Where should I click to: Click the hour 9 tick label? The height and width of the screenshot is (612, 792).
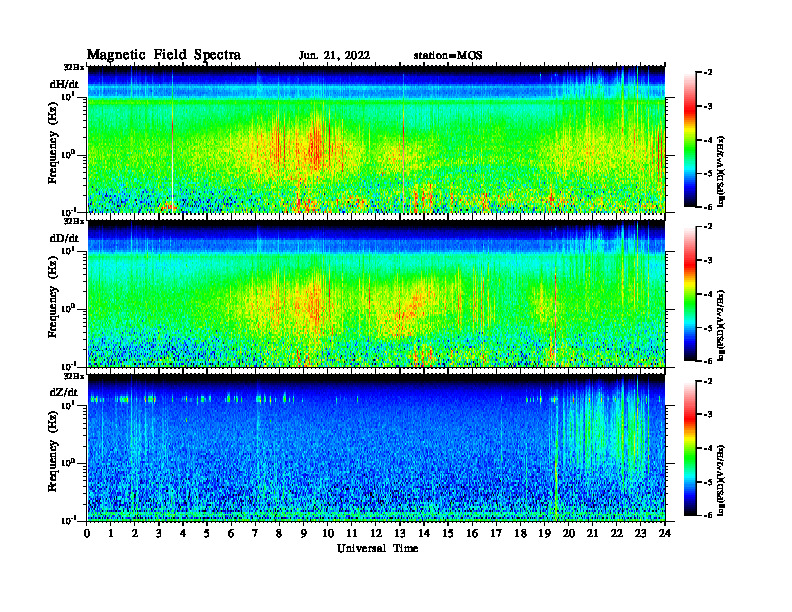[x=304, y=533]
